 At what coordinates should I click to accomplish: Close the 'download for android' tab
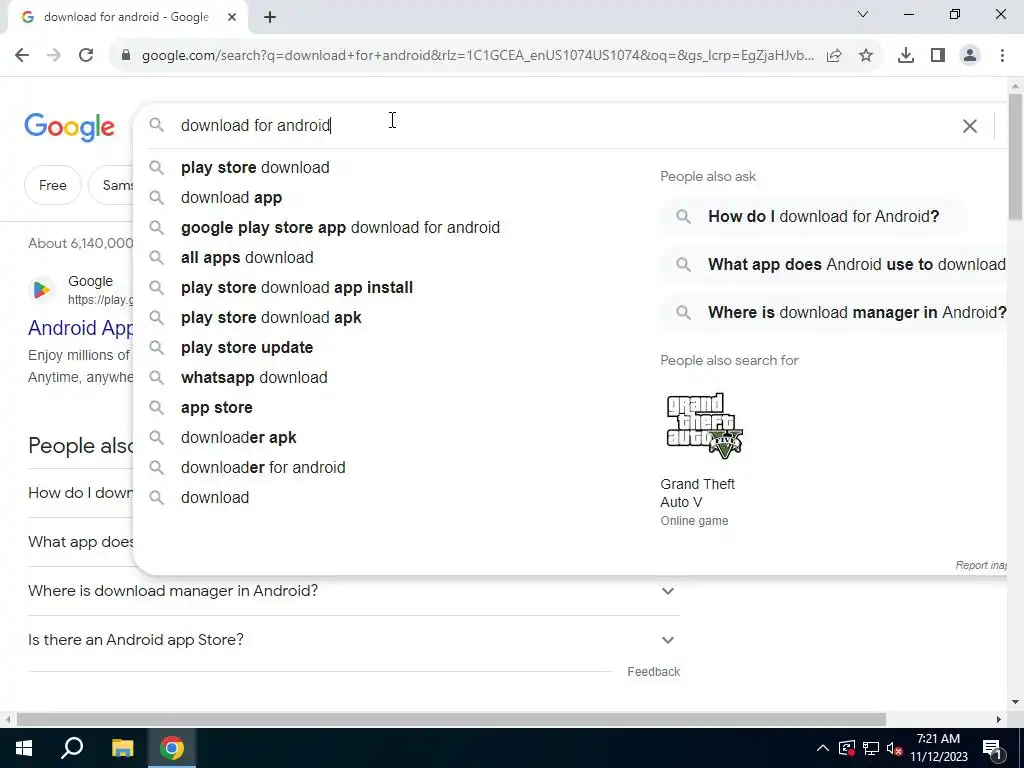(x=232, y=17)
